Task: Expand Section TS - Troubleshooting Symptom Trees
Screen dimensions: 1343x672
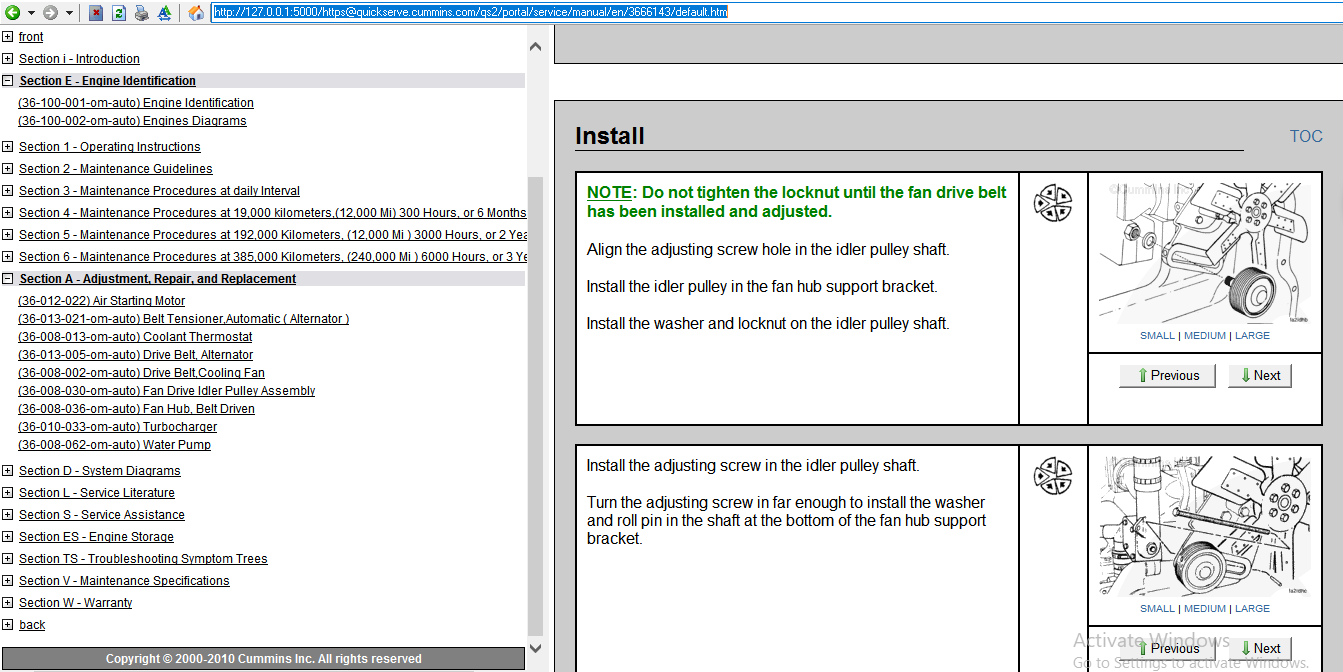Action: (8, 559)
